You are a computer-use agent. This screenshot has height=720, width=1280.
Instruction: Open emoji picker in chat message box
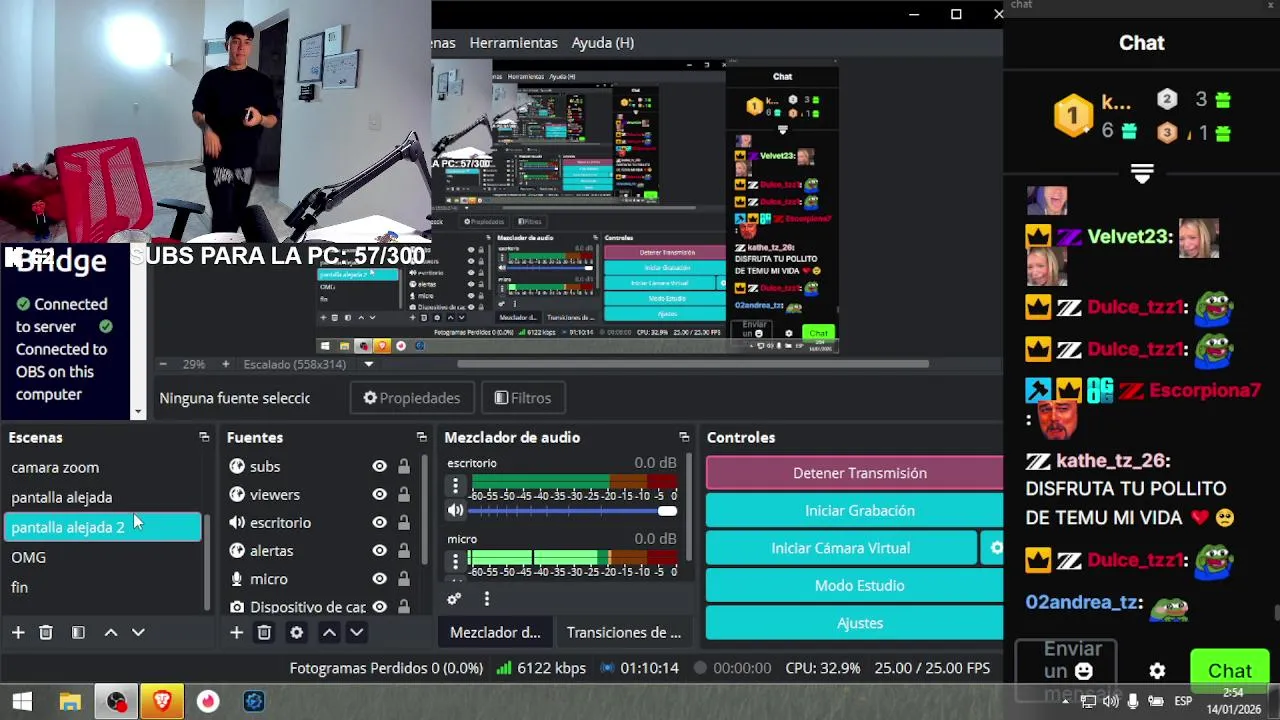[x=1083, y=672]
